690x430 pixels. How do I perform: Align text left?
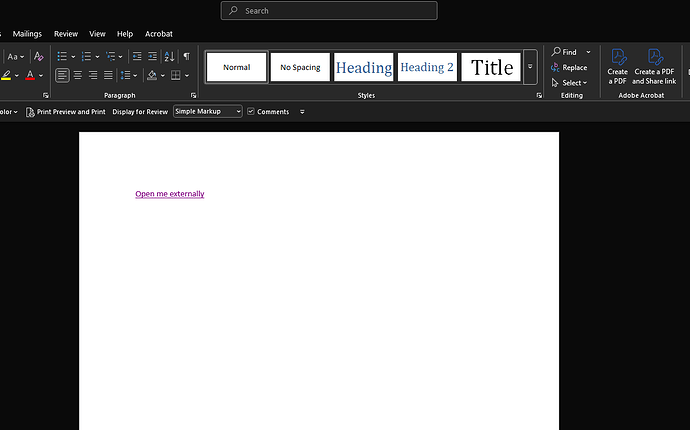coord(62,75)
